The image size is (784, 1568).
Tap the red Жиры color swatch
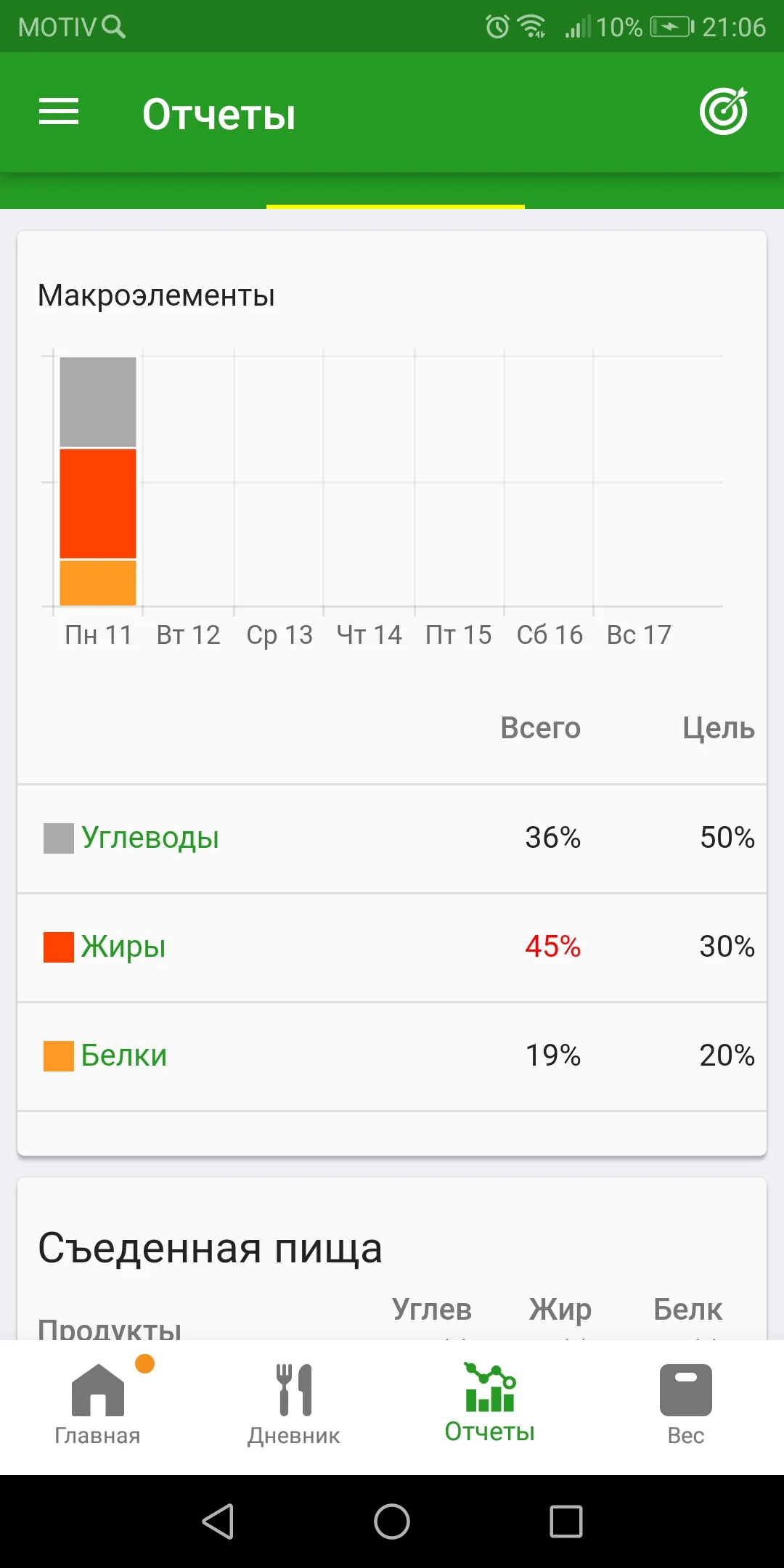click(x=59, y=947)
